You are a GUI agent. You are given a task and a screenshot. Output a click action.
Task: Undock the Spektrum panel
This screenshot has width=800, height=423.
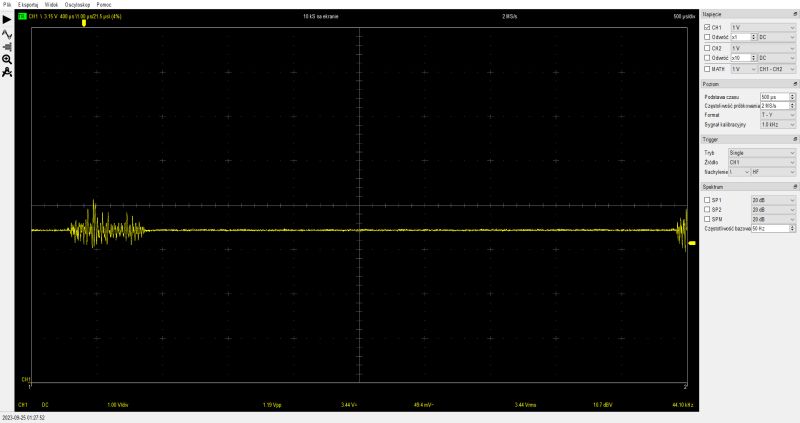coord(795,187)
